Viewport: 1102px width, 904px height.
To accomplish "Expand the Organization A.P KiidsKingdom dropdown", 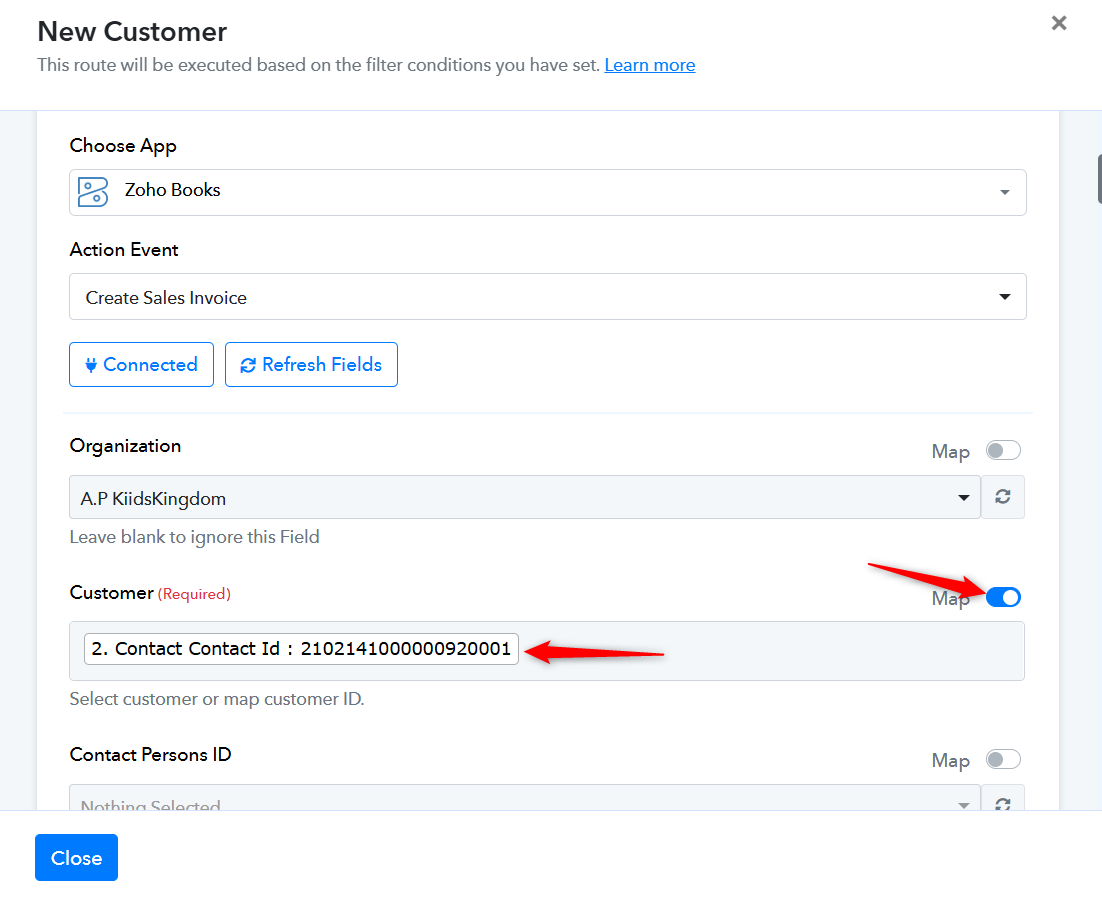I will (x=524, y=497).
